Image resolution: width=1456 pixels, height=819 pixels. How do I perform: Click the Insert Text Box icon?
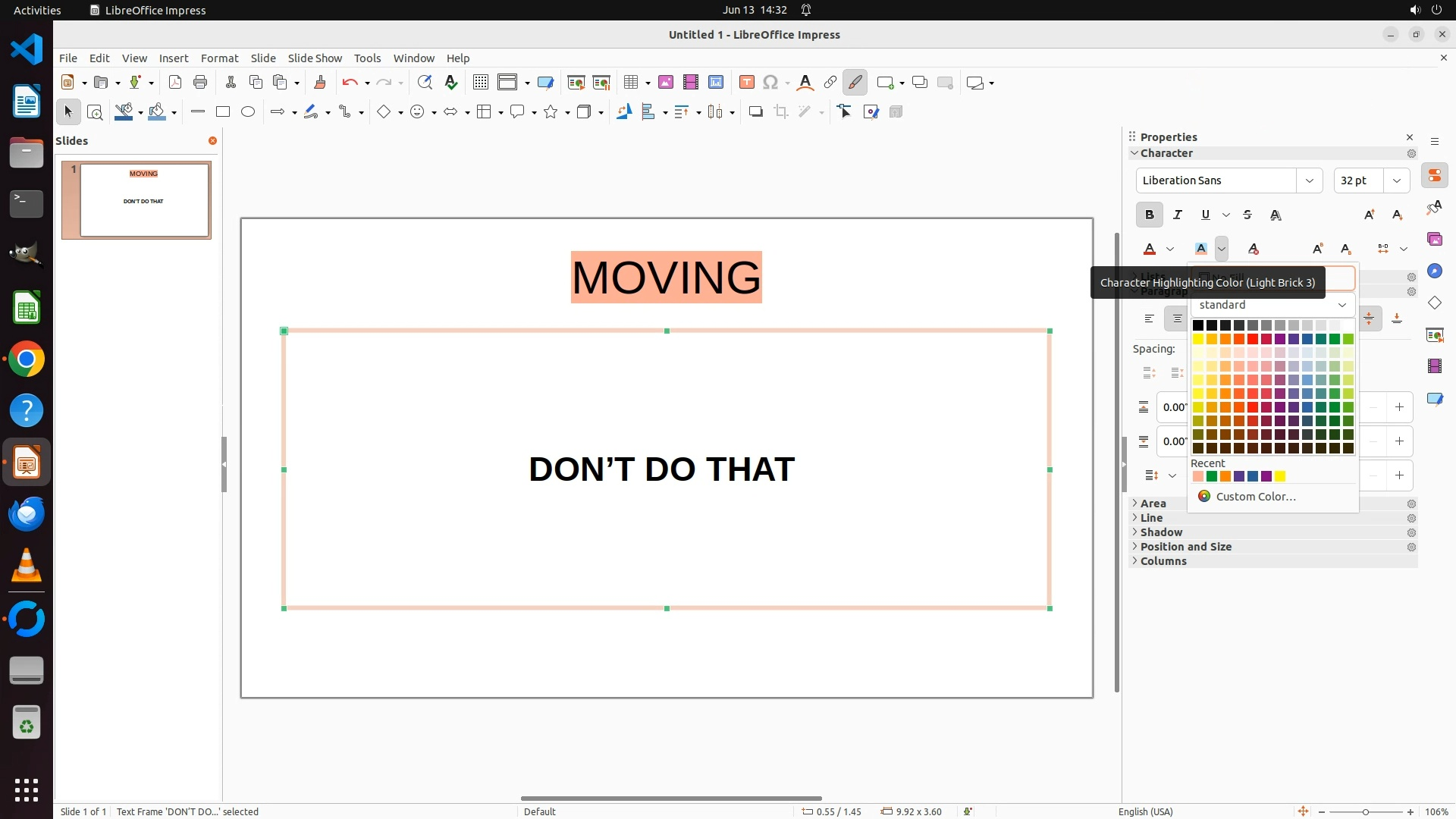pyautogui.click(x=746, y=83)
